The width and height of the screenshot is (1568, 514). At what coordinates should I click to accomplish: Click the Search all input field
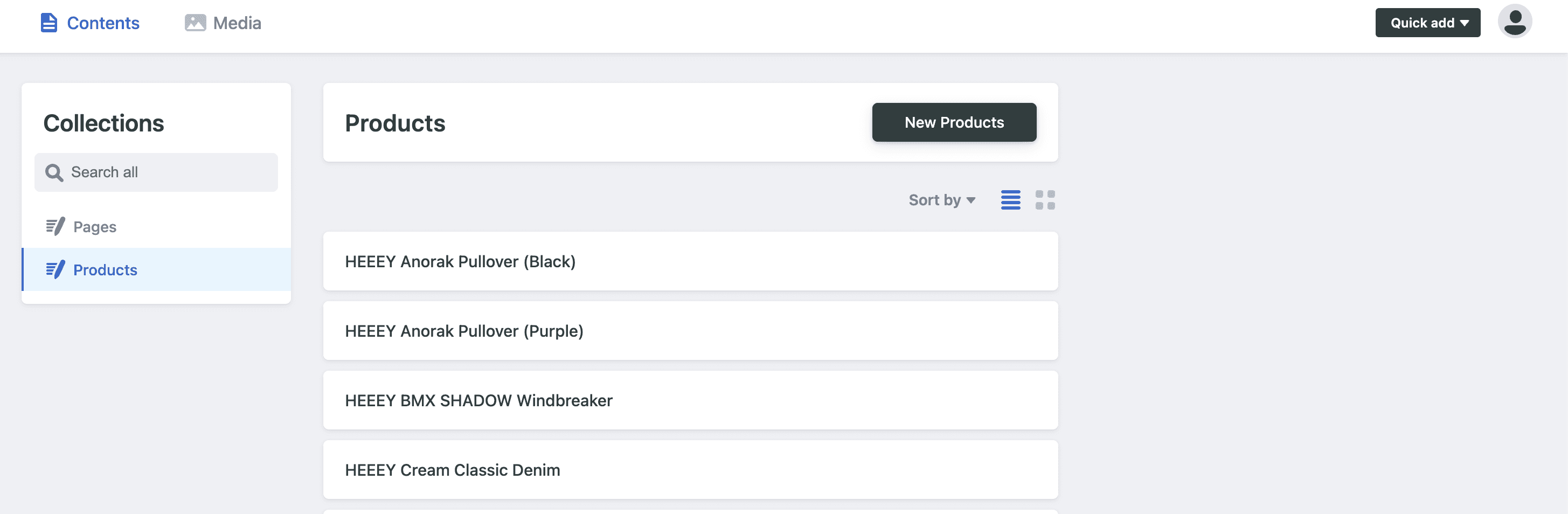156,172
